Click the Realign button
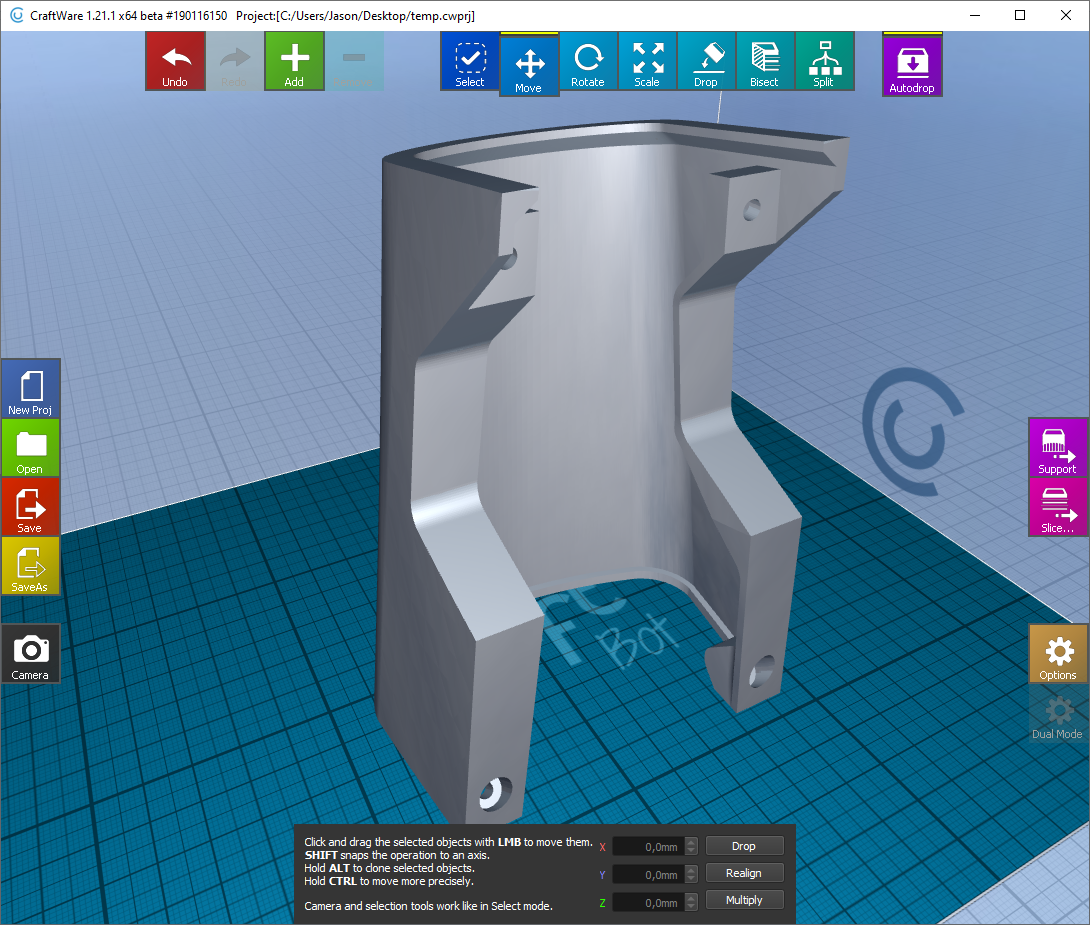The height and width of the screenshot is (925, 1090). tap(745, 873)
